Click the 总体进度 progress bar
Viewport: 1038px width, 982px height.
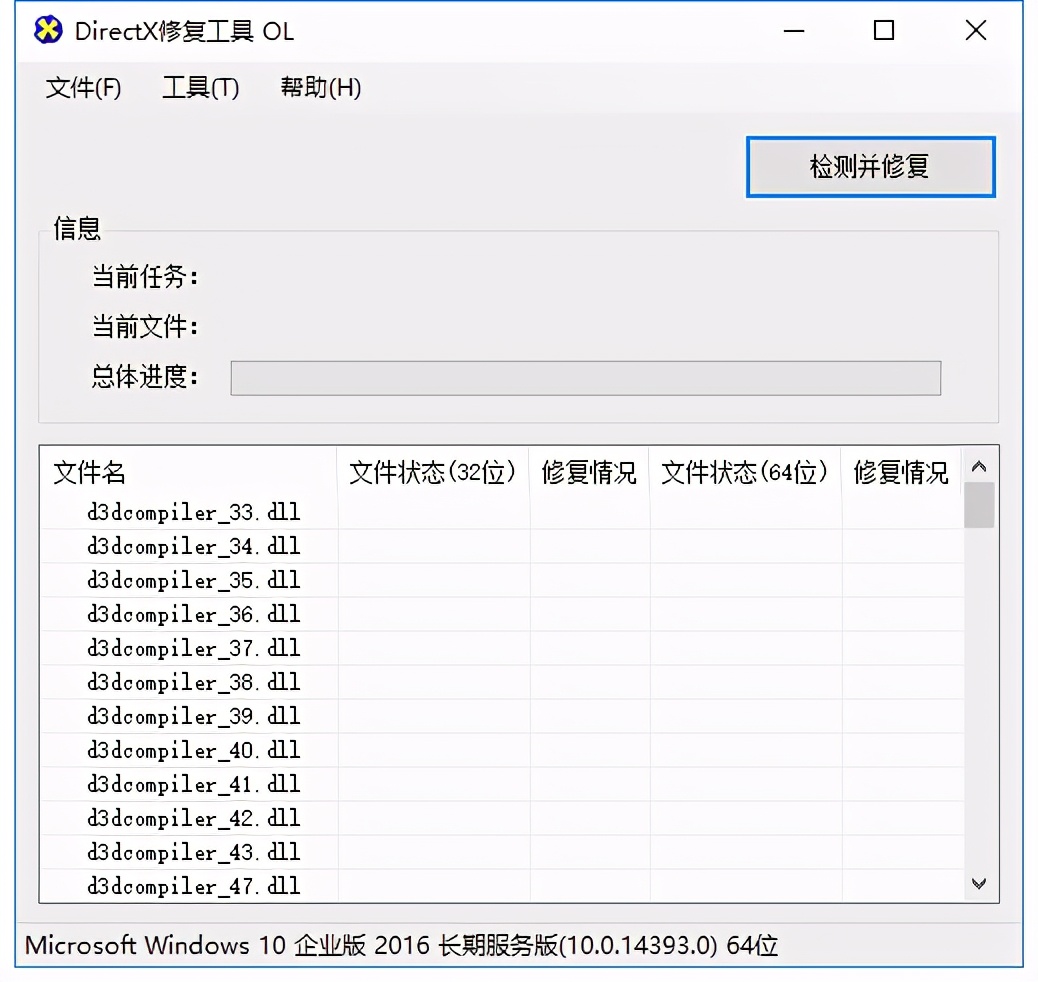[x=585, y=378]
